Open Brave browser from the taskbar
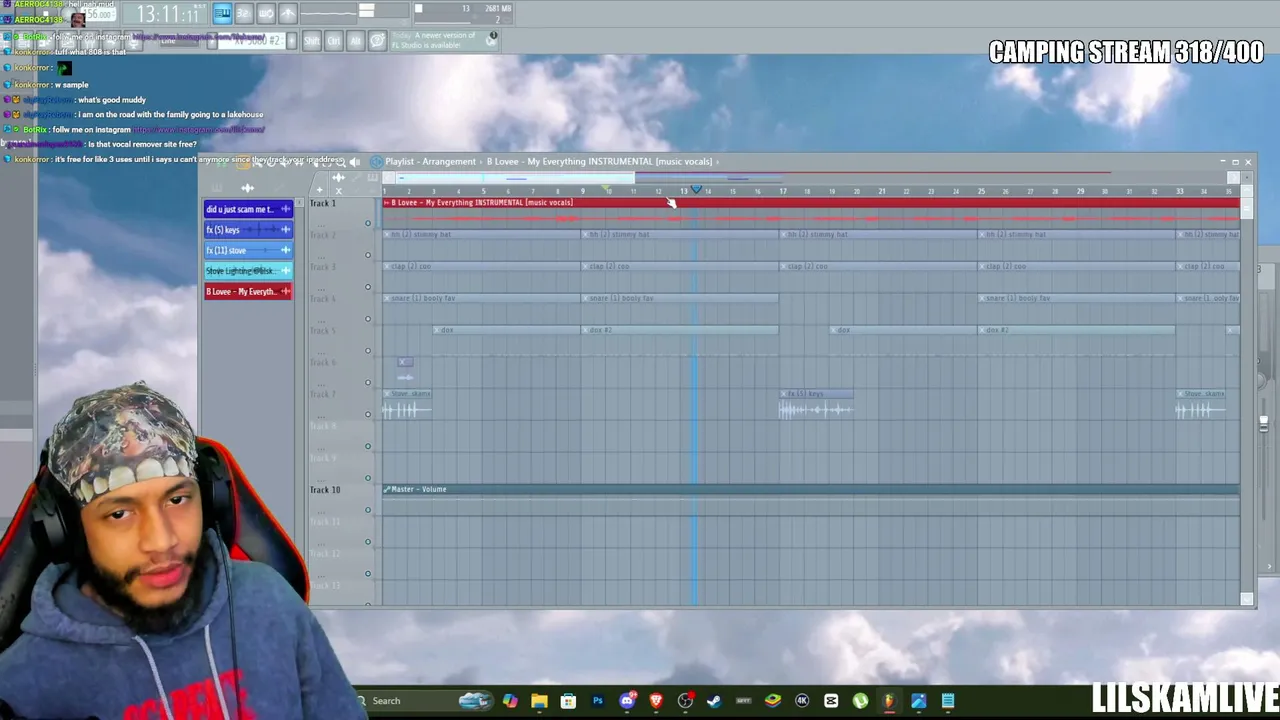Screen dimensions: 1280x720 pos(656,701)
